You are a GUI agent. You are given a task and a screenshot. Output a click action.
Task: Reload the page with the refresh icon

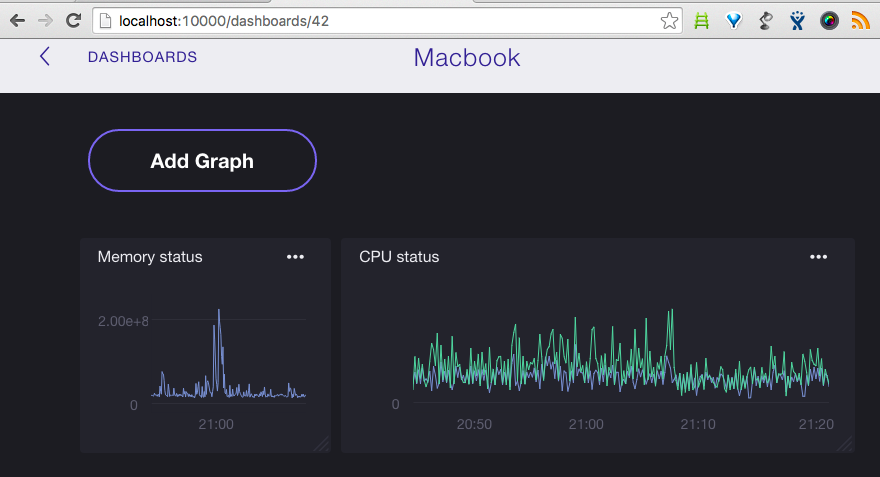[74, 21]
